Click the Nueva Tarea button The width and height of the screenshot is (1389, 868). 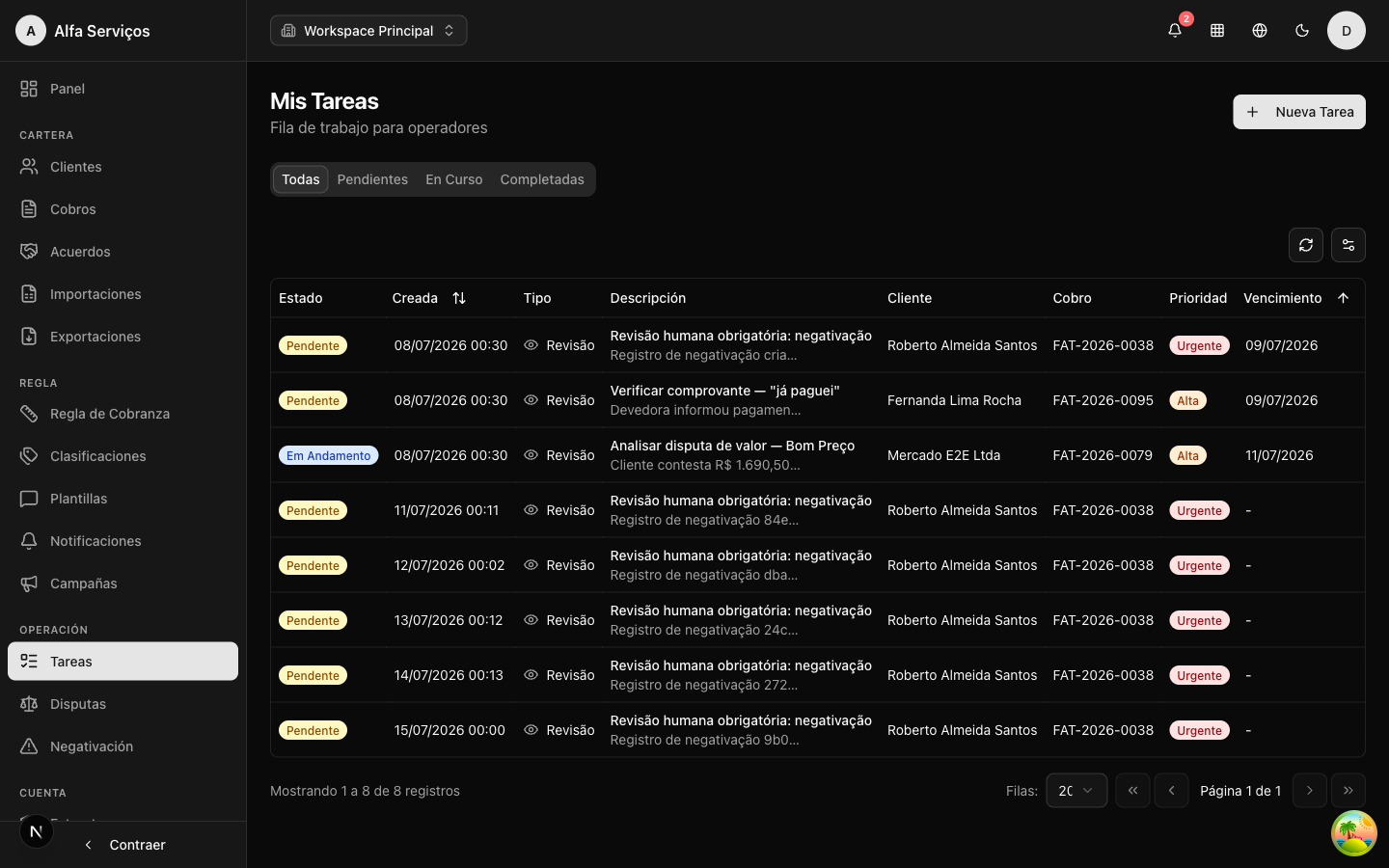[x=1299, y=112]
